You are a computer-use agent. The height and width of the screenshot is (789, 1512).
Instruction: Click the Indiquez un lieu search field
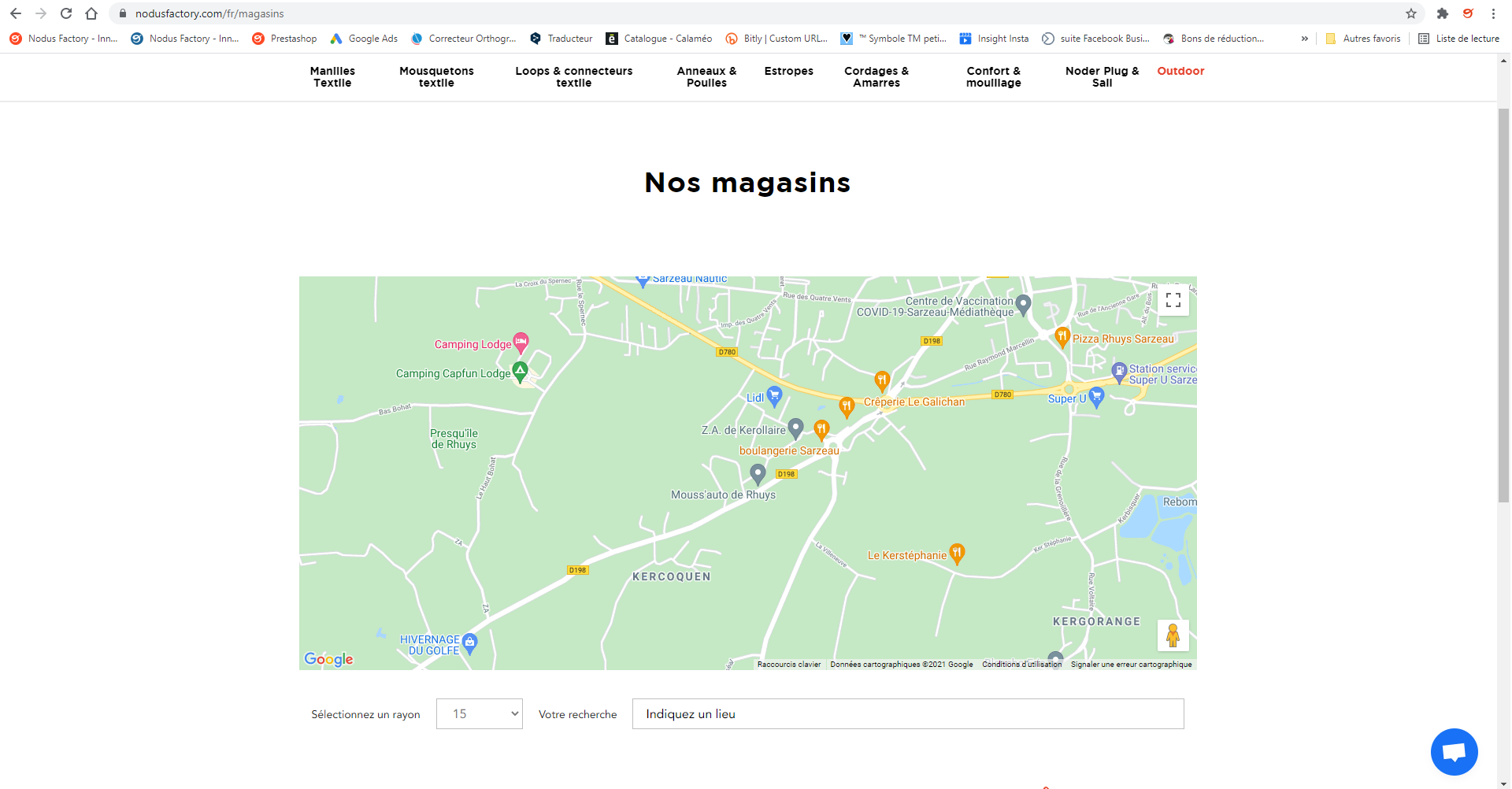point(908,714)
